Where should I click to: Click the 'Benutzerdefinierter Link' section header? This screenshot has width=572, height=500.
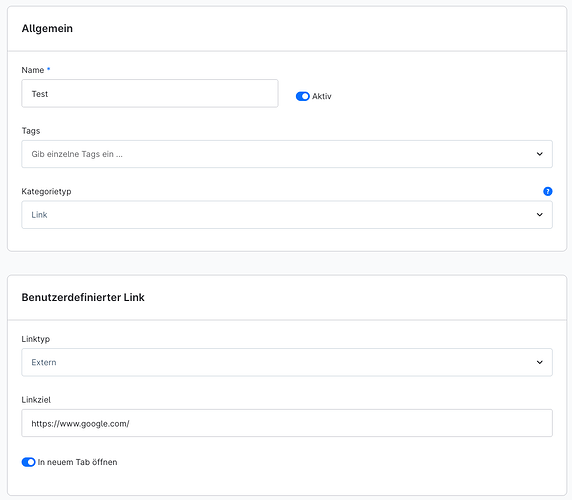click(x=83, y=297)
